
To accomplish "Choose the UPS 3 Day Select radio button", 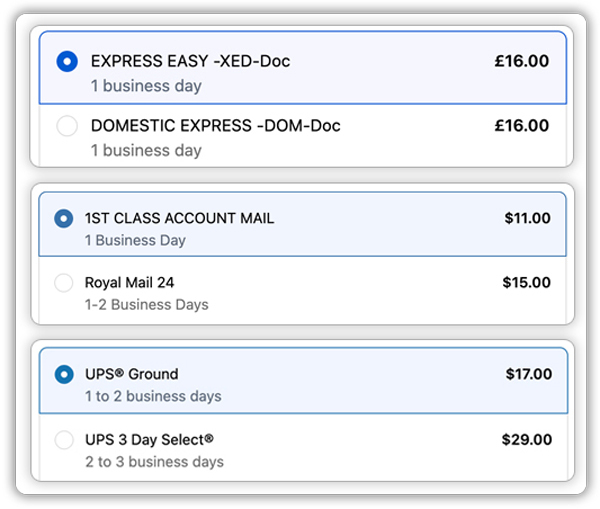I will (x=64, y=439).
